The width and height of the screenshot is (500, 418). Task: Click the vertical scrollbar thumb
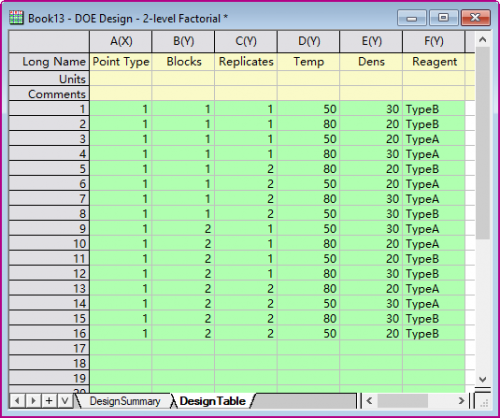pyautogui.click(x=482, y=143)
